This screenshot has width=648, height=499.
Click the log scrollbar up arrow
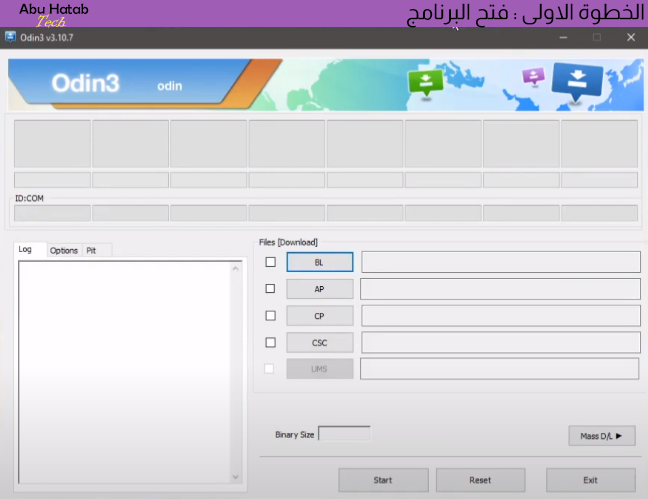tap(236, 269)
